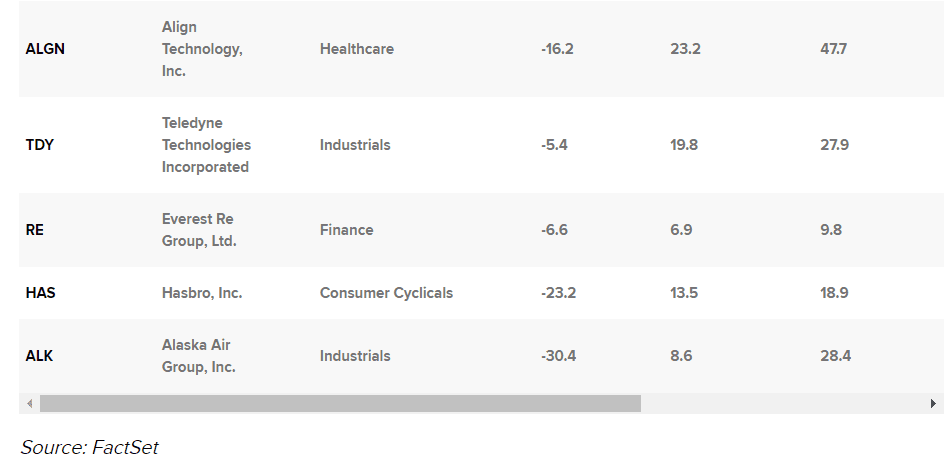
Task: Click the Finance sector cell
Action: [x=347, y=230]
